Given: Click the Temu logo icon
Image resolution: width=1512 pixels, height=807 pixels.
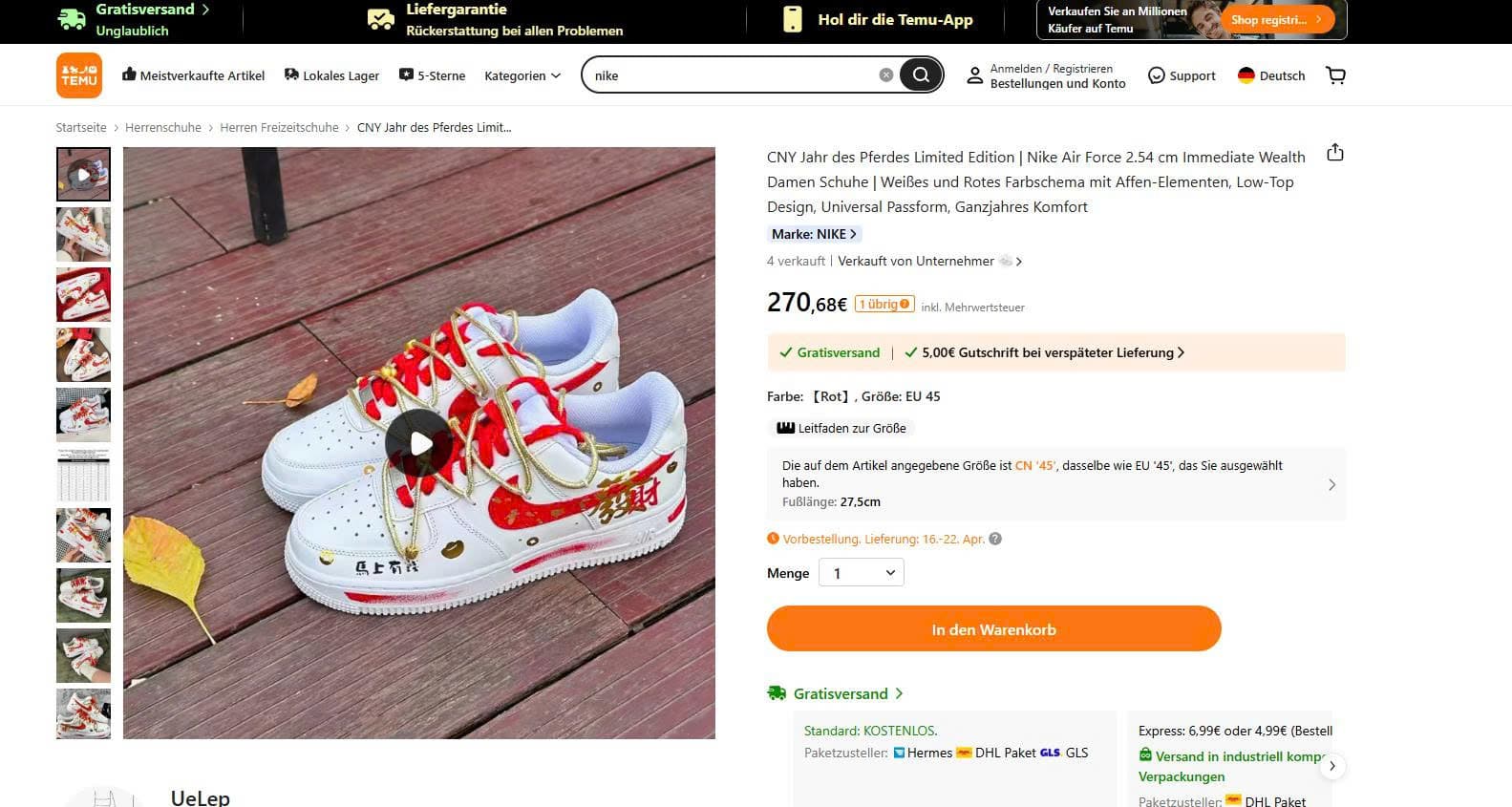Looking at the screenshot, I should (79, 75).
